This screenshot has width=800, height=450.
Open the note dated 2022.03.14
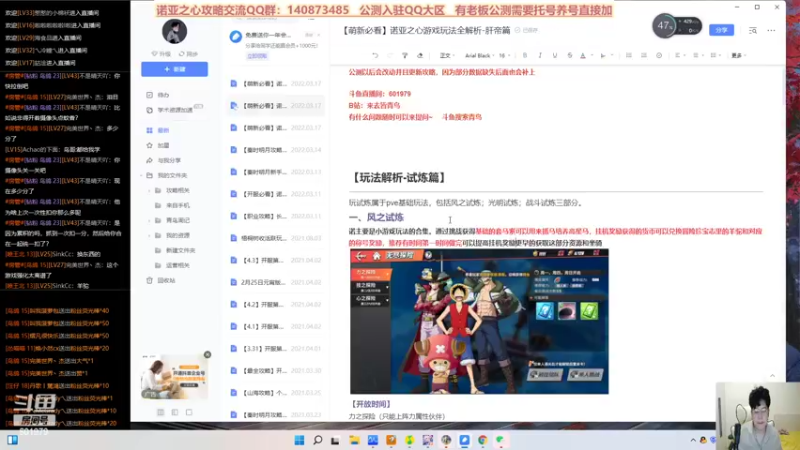click(x=276, y=150)
